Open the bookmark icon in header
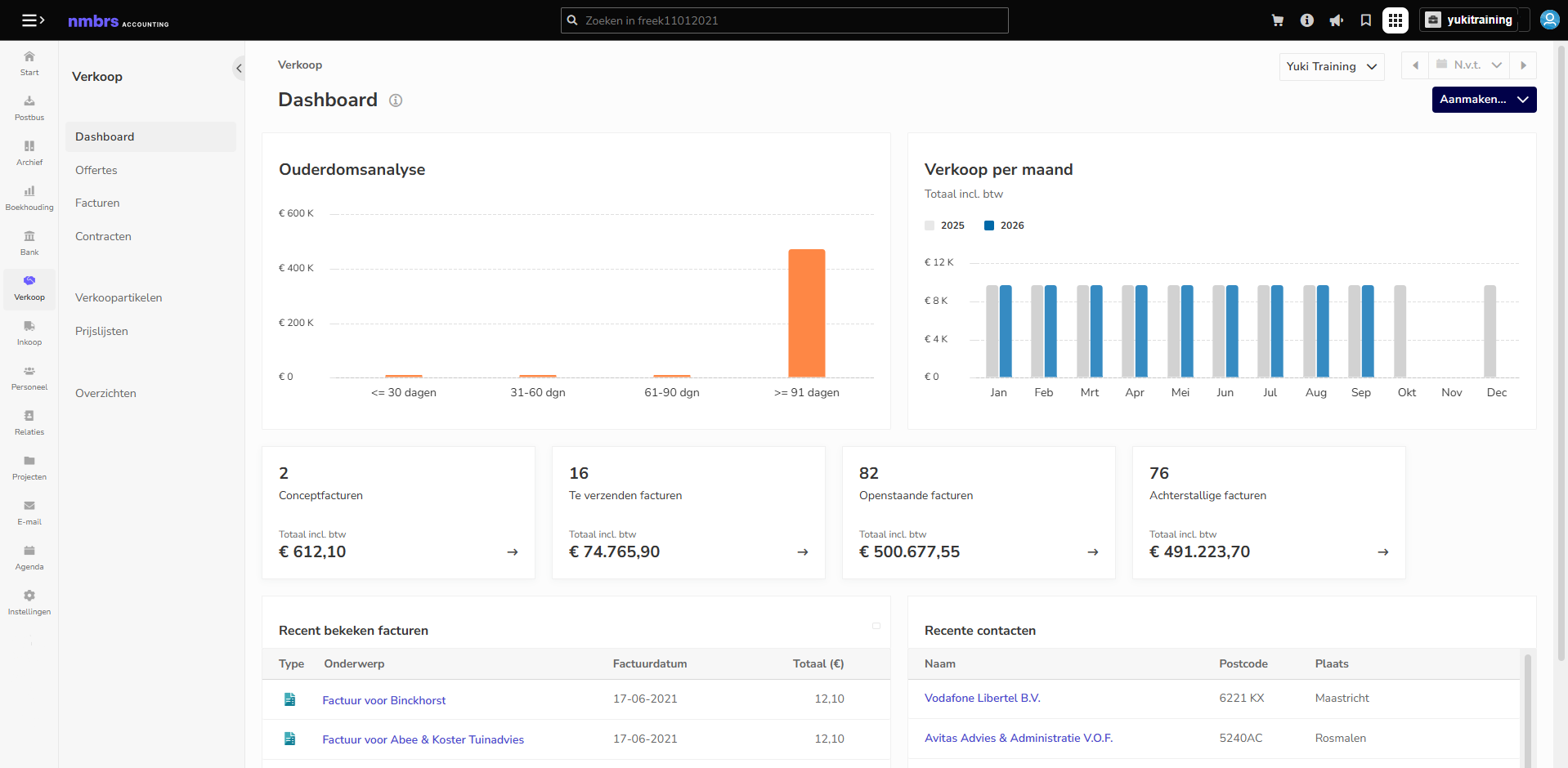Image resolution: width=1568 pixels, height=768 pixels. click(1365, 20)
